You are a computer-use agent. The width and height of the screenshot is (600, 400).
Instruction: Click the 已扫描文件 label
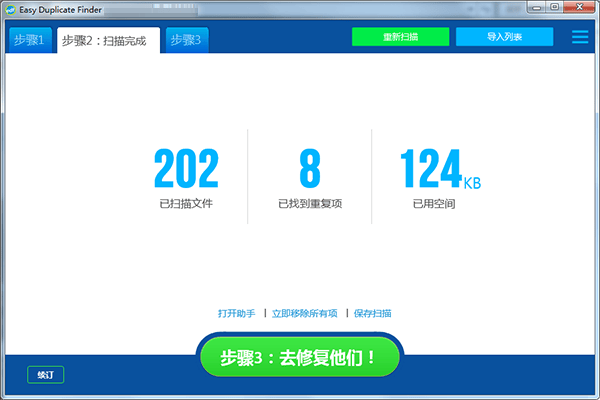coord(186,204)
